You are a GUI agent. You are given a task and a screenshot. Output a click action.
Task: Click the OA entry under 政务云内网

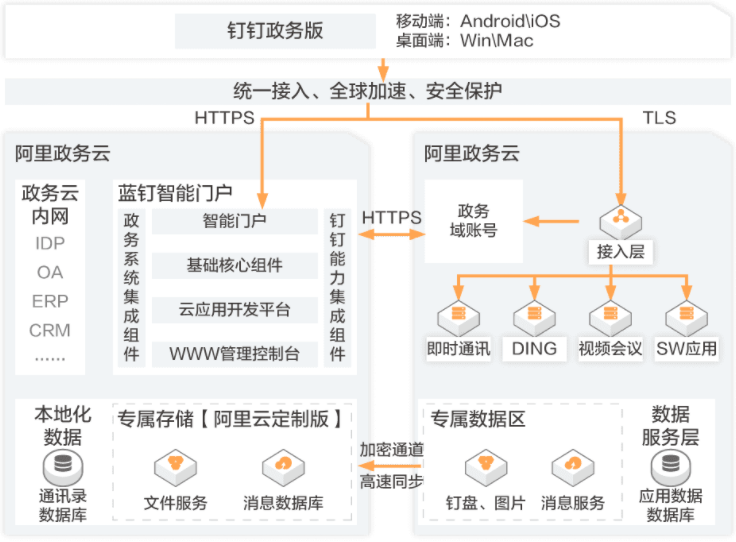[50, 273]
